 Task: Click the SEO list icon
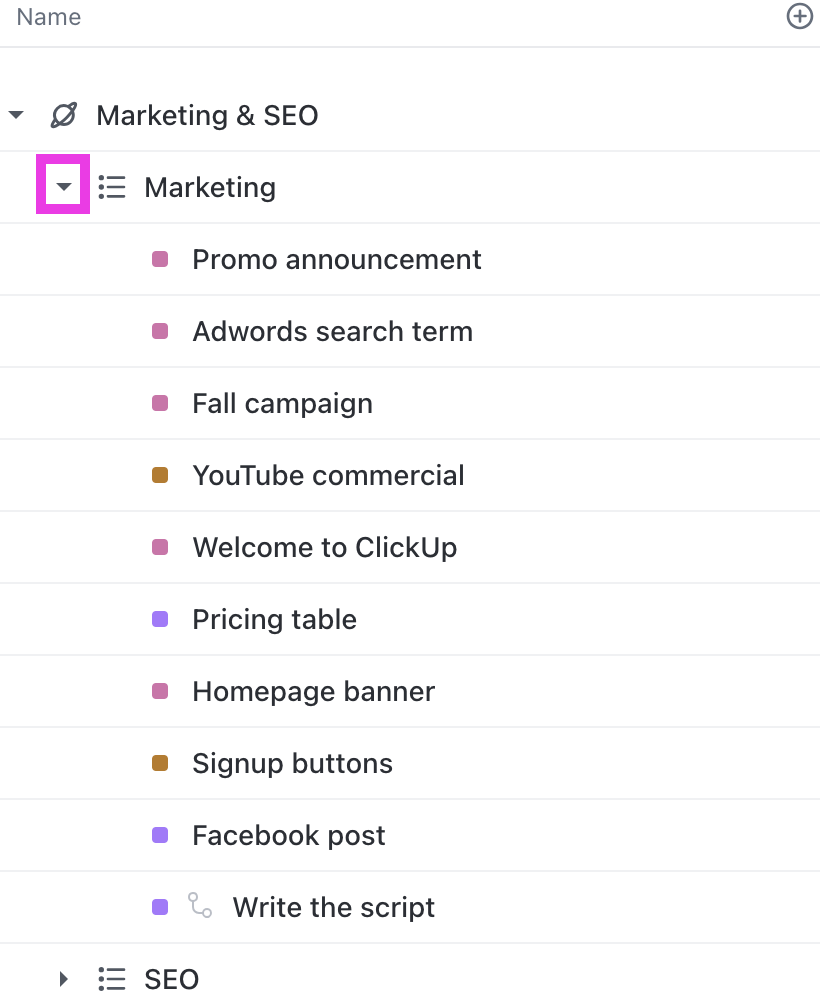click(x=112, y=979)
